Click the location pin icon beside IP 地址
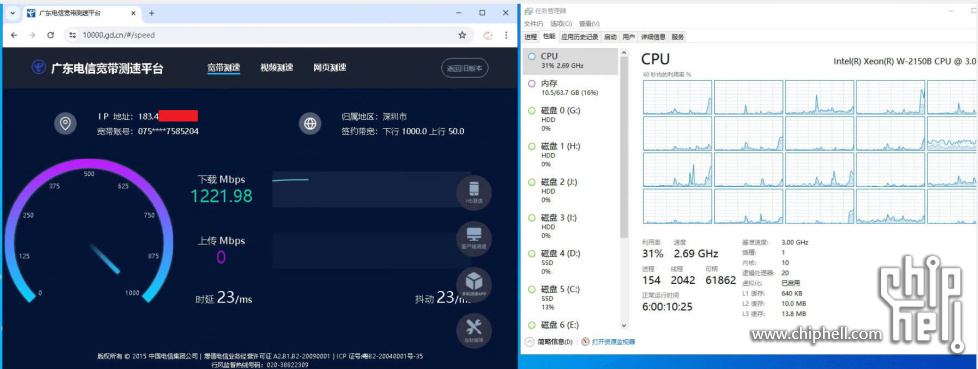 (65, 123)
